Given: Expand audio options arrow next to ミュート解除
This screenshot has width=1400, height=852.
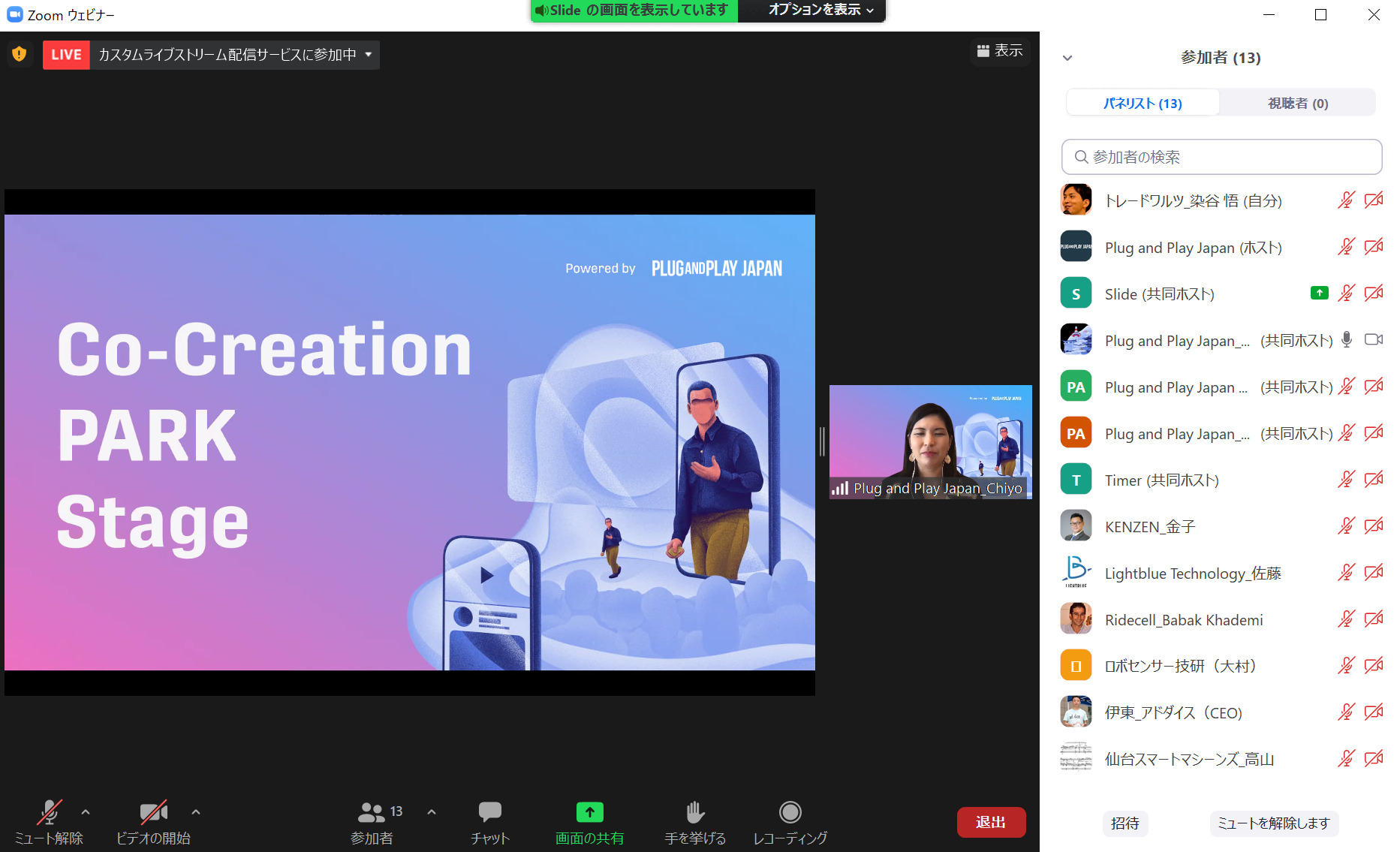Looking at the screenshot, I should [86, 812].
